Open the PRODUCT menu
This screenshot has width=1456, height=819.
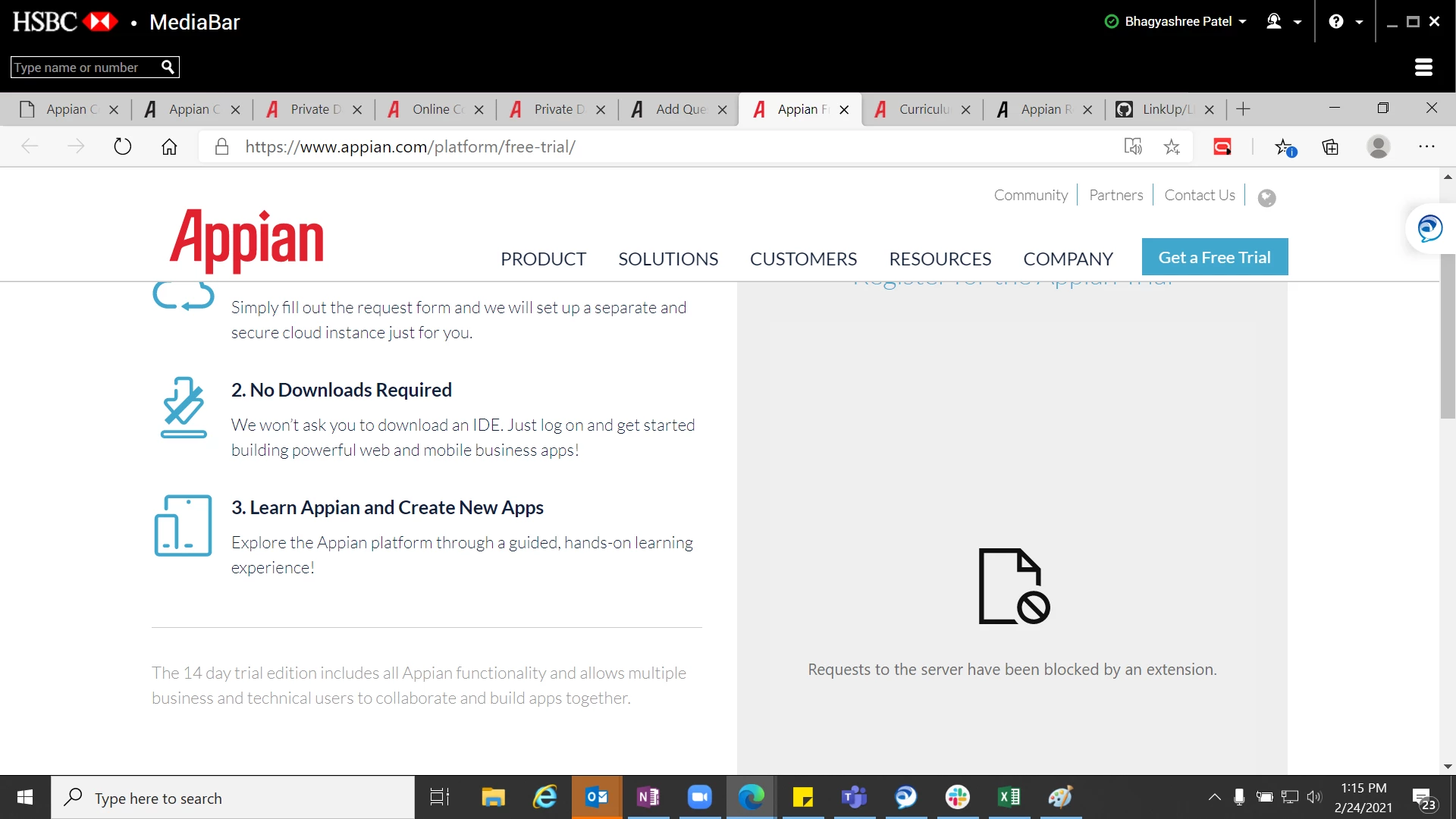(543, 259)
